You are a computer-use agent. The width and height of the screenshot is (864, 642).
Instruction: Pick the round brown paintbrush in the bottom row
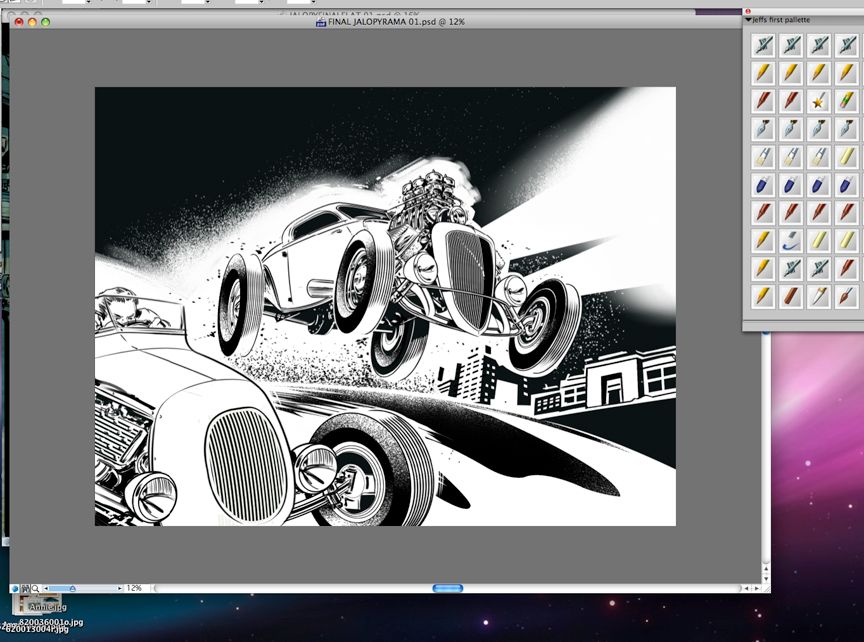click(846, 296)
